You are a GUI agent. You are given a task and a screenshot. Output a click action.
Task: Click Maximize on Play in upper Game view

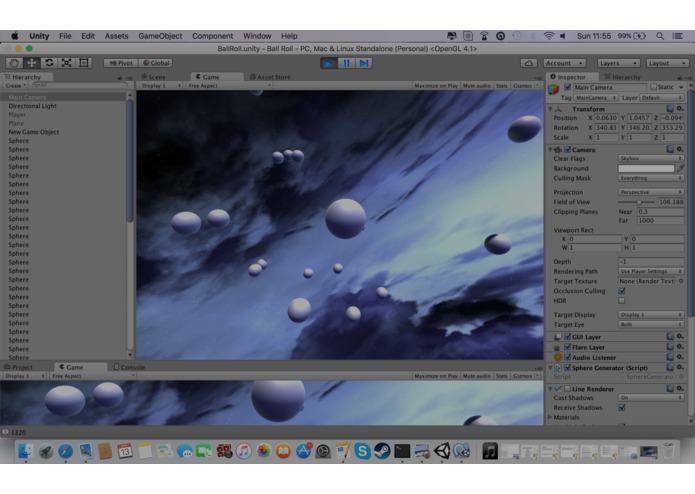tap(436, 86)
